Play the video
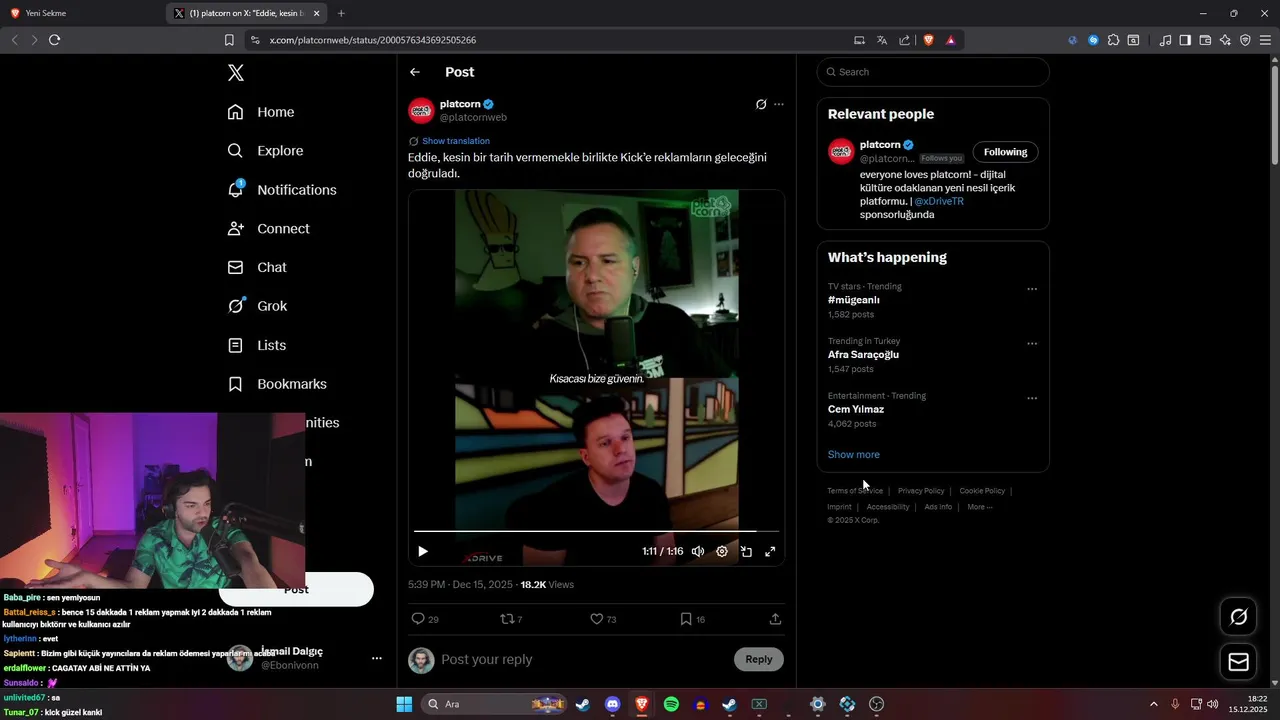This screenshot has height=720, width=1280. (423, 551)
